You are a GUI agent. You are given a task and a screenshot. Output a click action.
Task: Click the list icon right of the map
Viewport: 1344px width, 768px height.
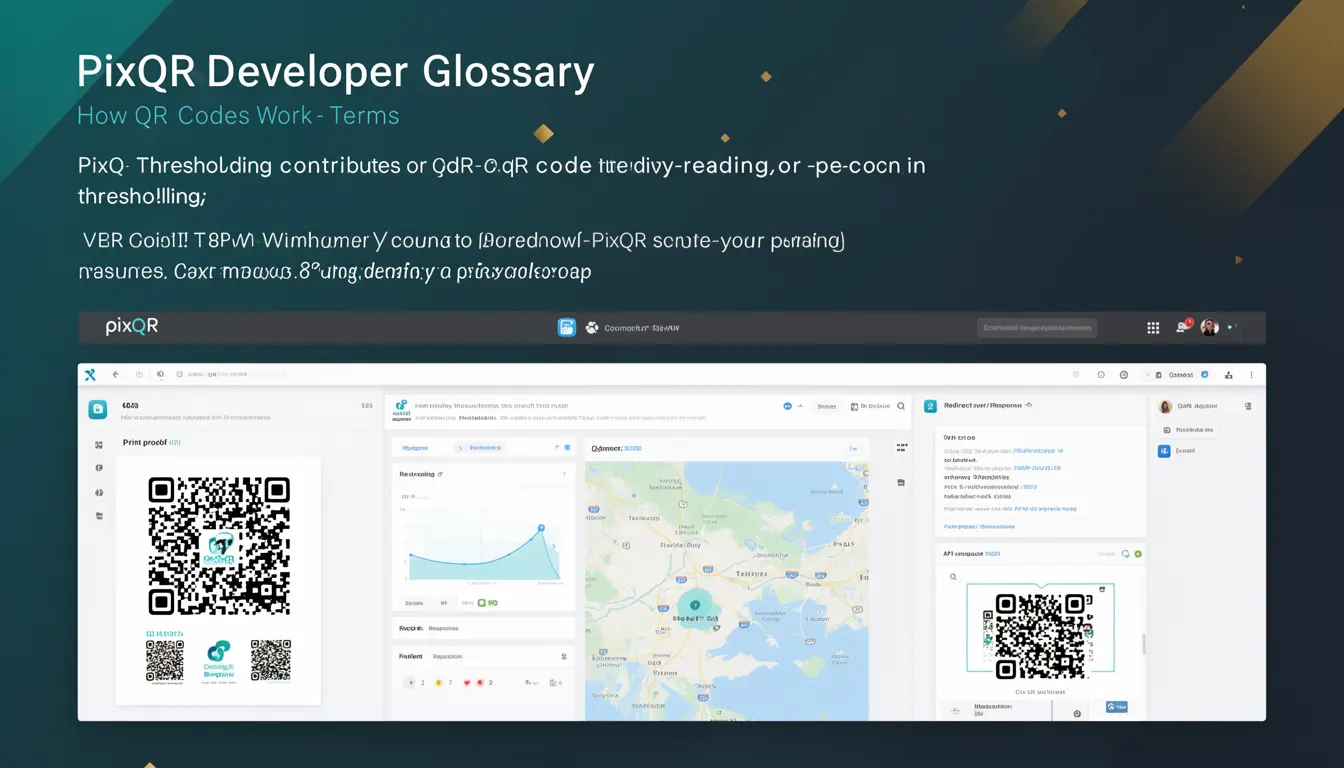(902, 448)
